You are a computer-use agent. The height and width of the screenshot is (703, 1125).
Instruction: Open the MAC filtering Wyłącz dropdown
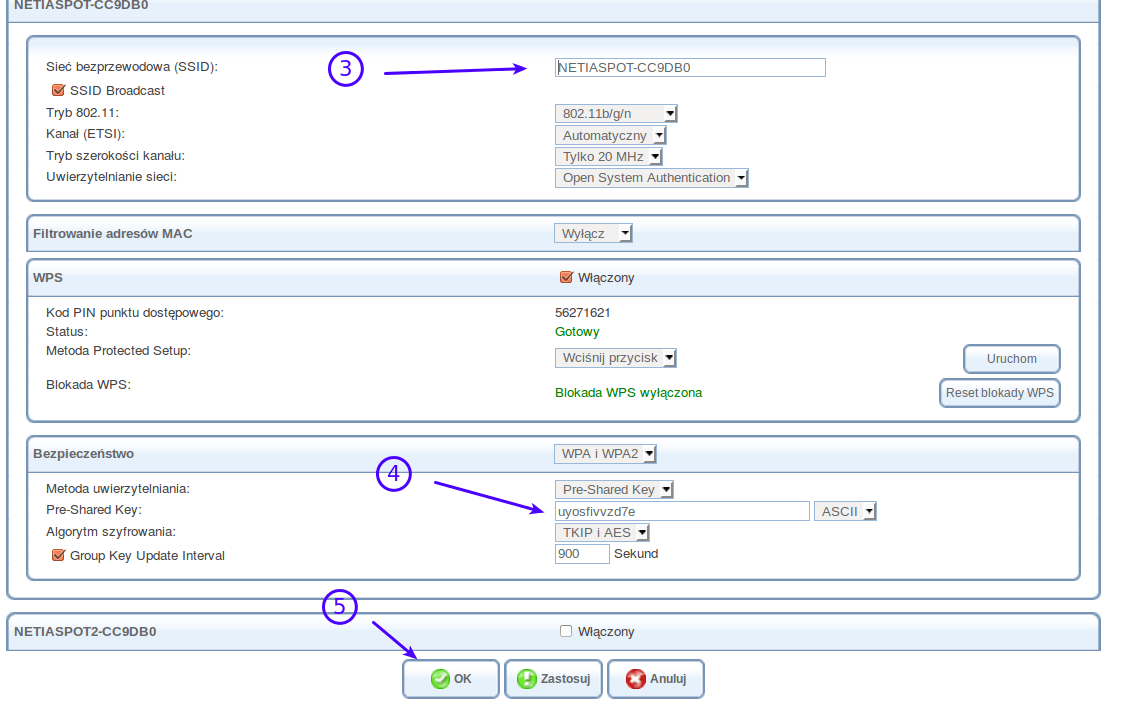click(593, 233)
